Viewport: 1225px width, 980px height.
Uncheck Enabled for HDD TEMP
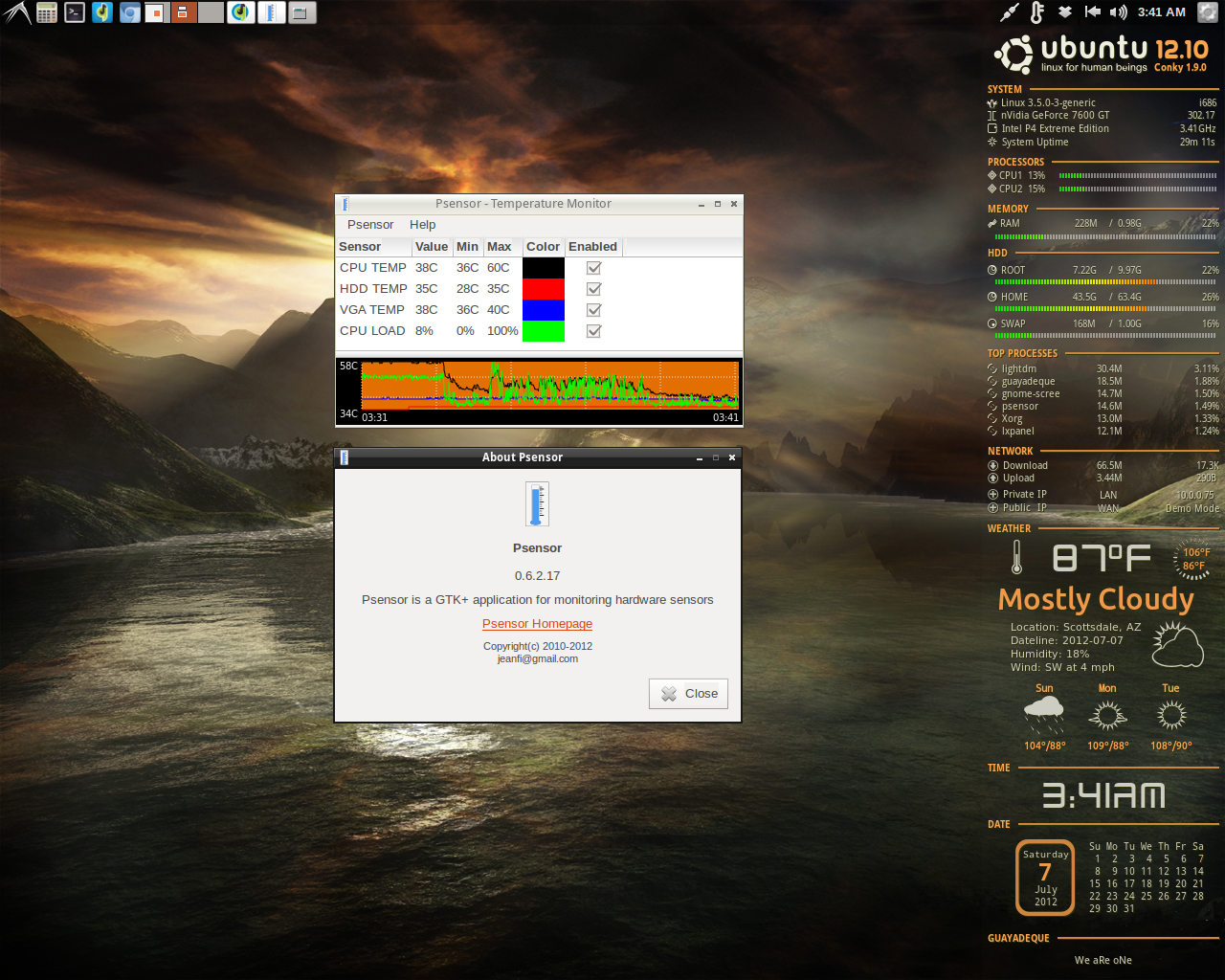(x=593, y=289)
